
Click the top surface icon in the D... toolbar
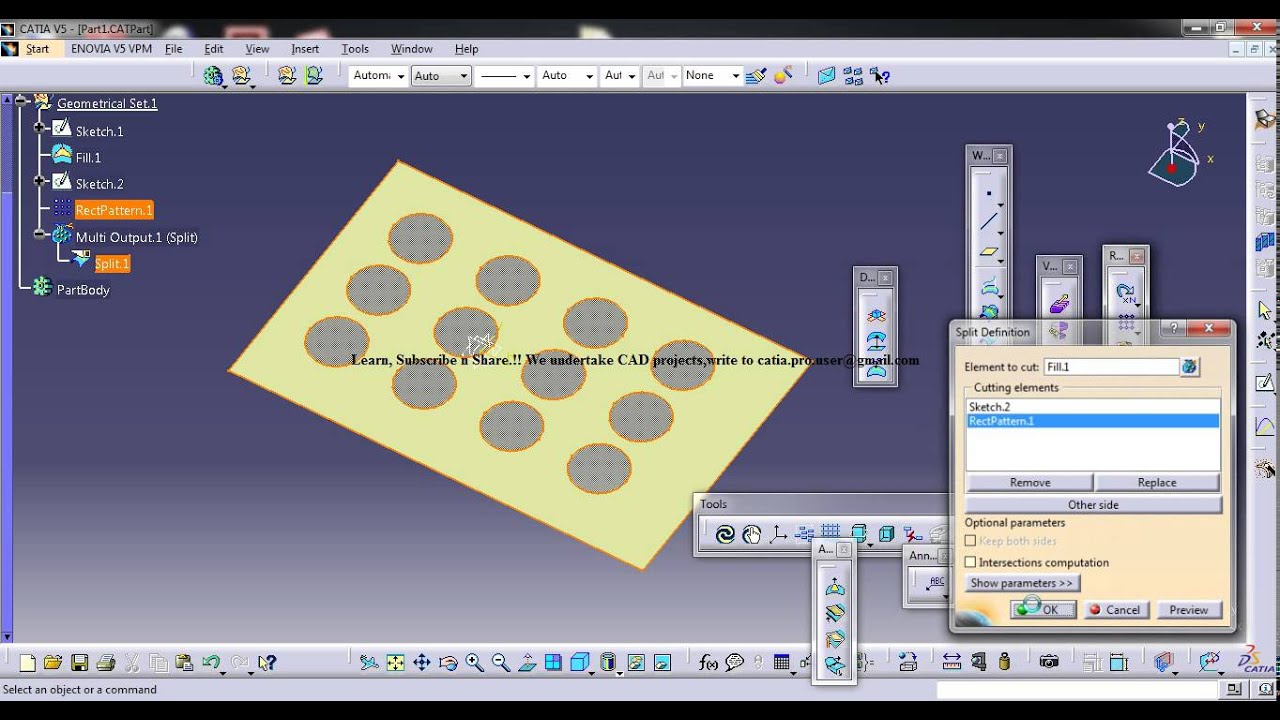[876, 315]
